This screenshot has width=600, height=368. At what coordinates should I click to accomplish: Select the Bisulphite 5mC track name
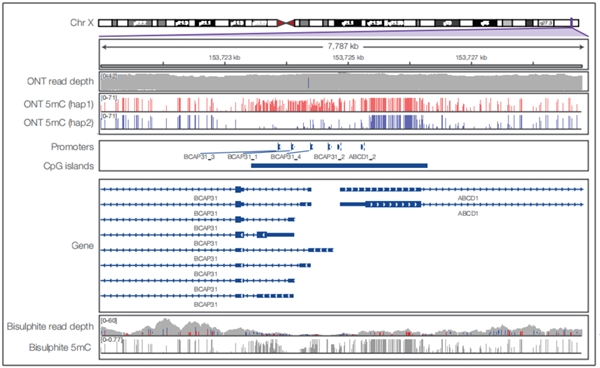click(60, 347)
